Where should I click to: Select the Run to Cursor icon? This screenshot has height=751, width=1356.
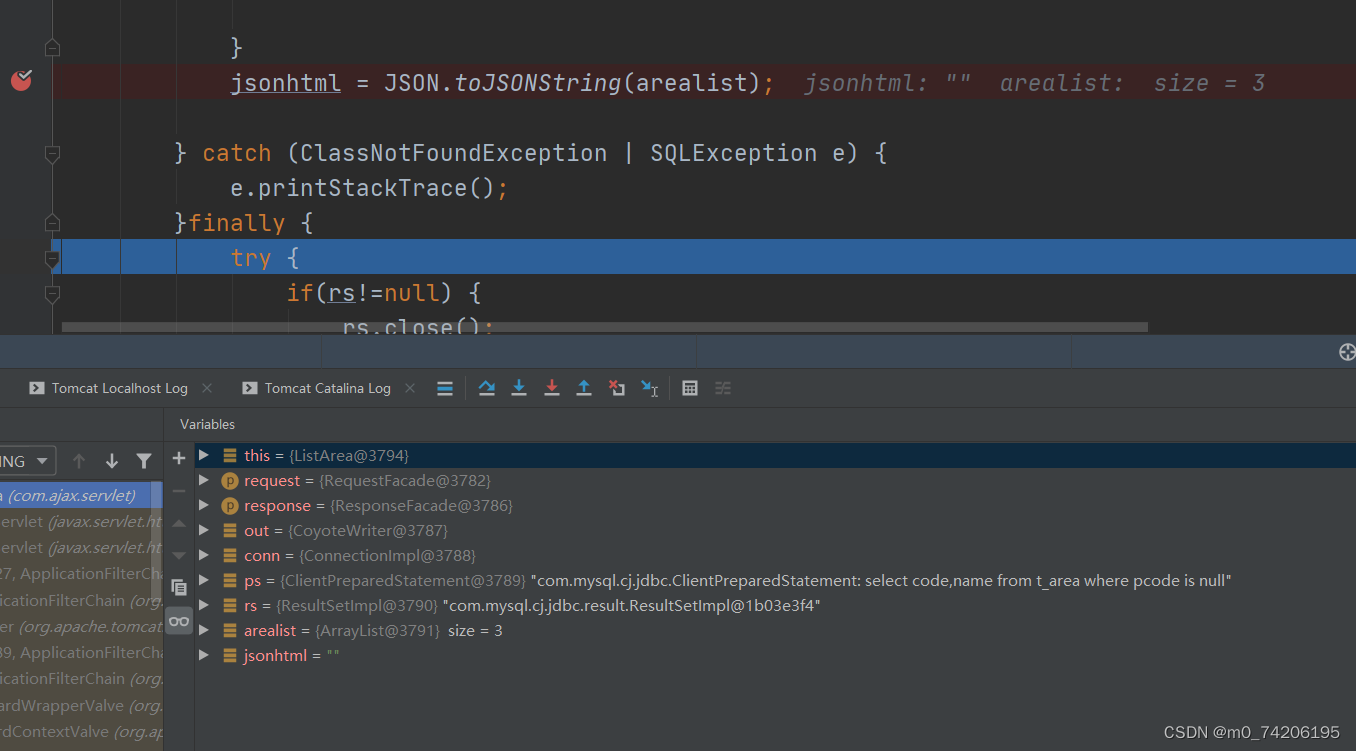(x=649, y=388)
